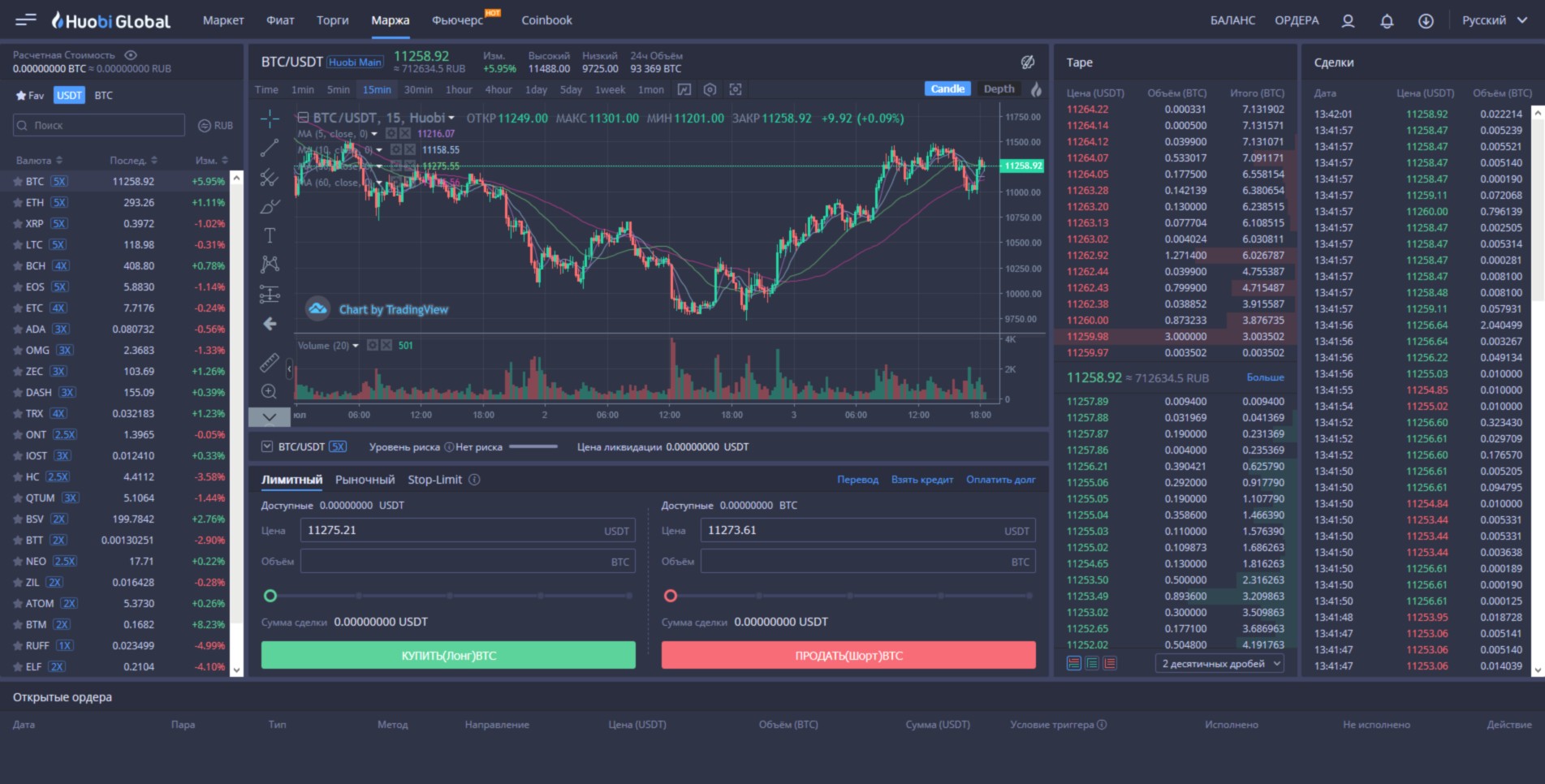Toggle the BTC/USDT 5X checkbox below chart
This screenshot has width=1545, height=784.
[267, 446]
